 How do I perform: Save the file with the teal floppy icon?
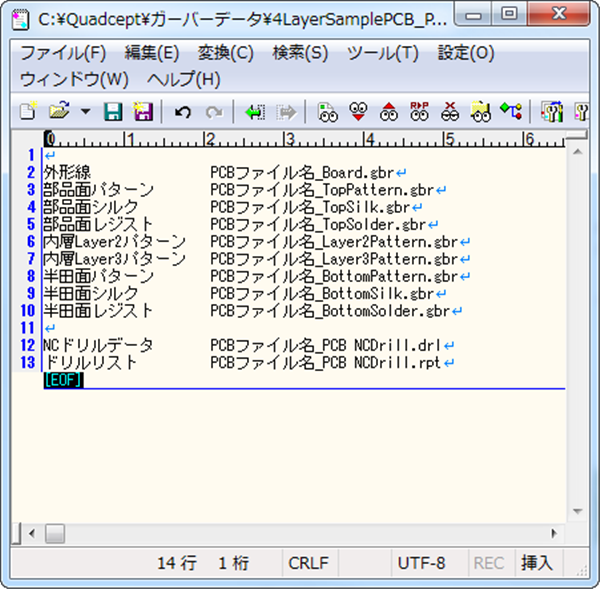pos(113,112)
